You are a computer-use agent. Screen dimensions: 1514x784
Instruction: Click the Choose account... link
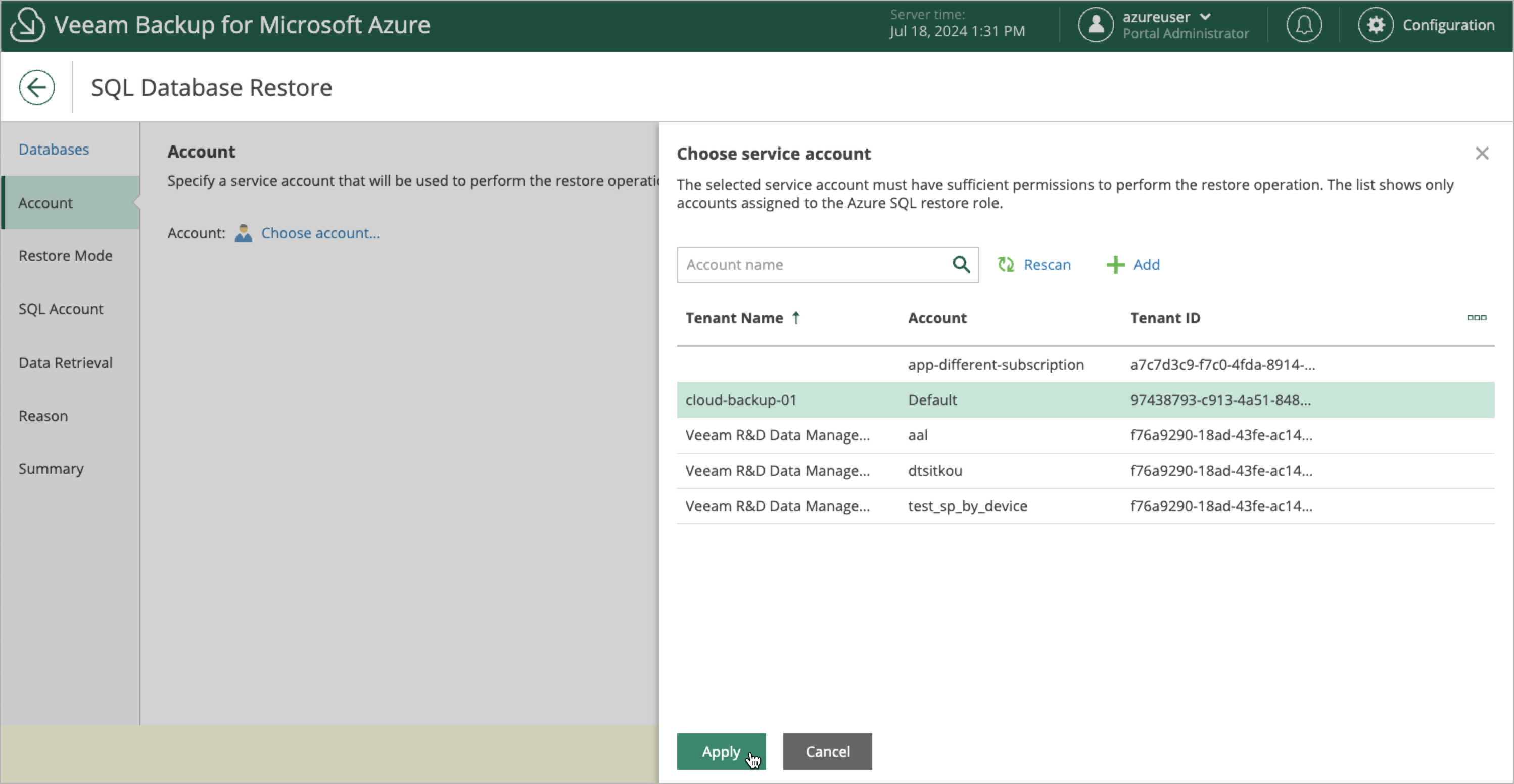tap(320, 233)
